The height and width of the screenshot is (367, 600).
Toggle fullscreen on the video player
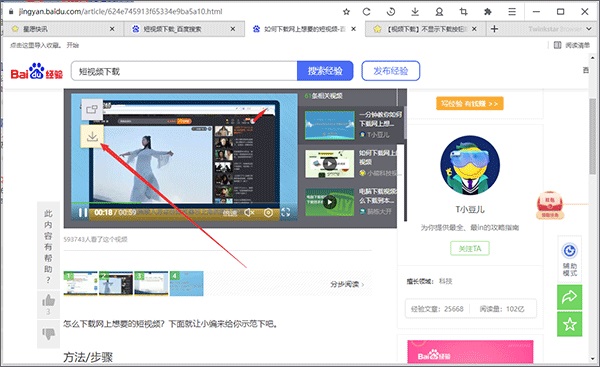(x=285, y=212)
